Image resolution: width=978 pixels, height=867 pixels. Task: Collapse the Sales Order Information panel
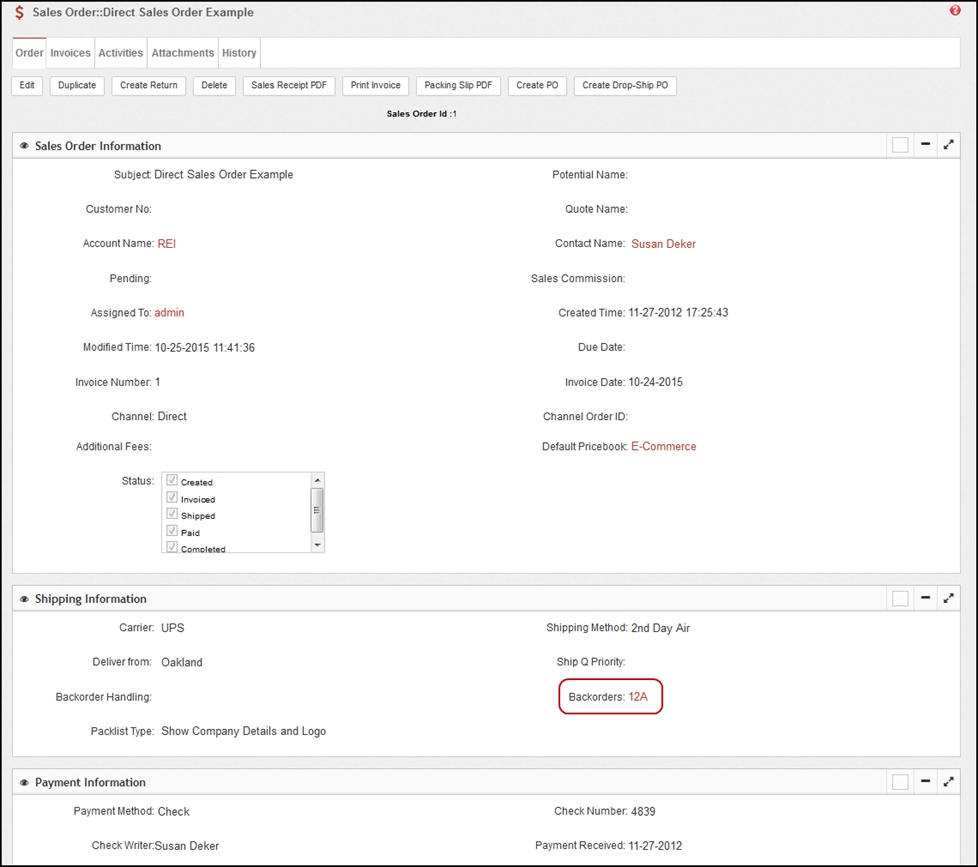pyautogui.click(x=926, y=144)
